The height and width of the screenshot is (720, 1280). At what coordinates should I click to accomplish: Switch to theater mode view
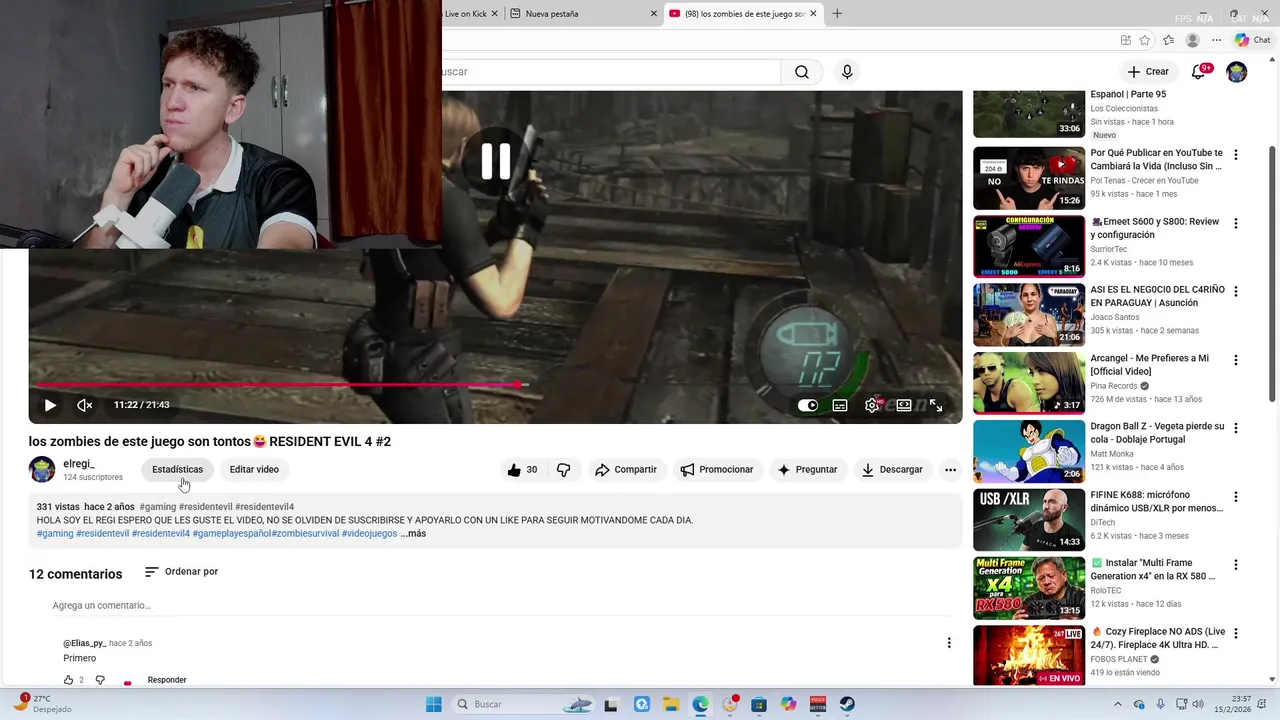(904, 405)
